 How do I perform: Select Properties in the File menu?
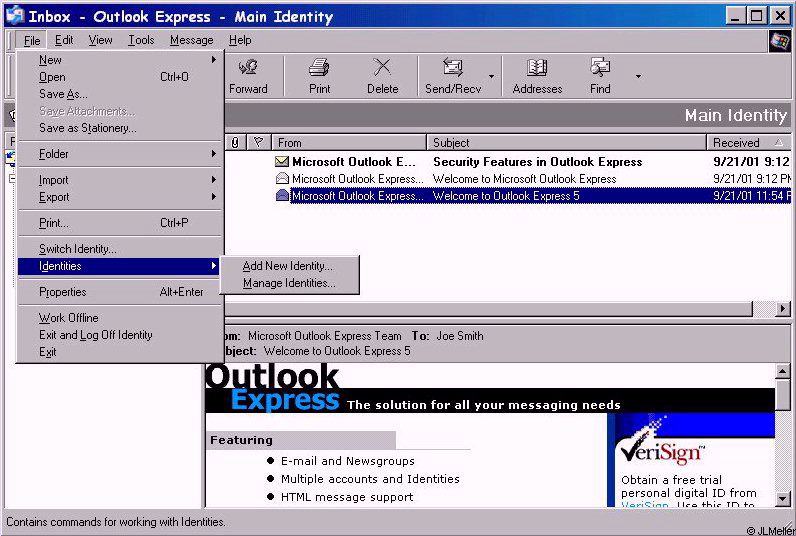coord(119,292)
